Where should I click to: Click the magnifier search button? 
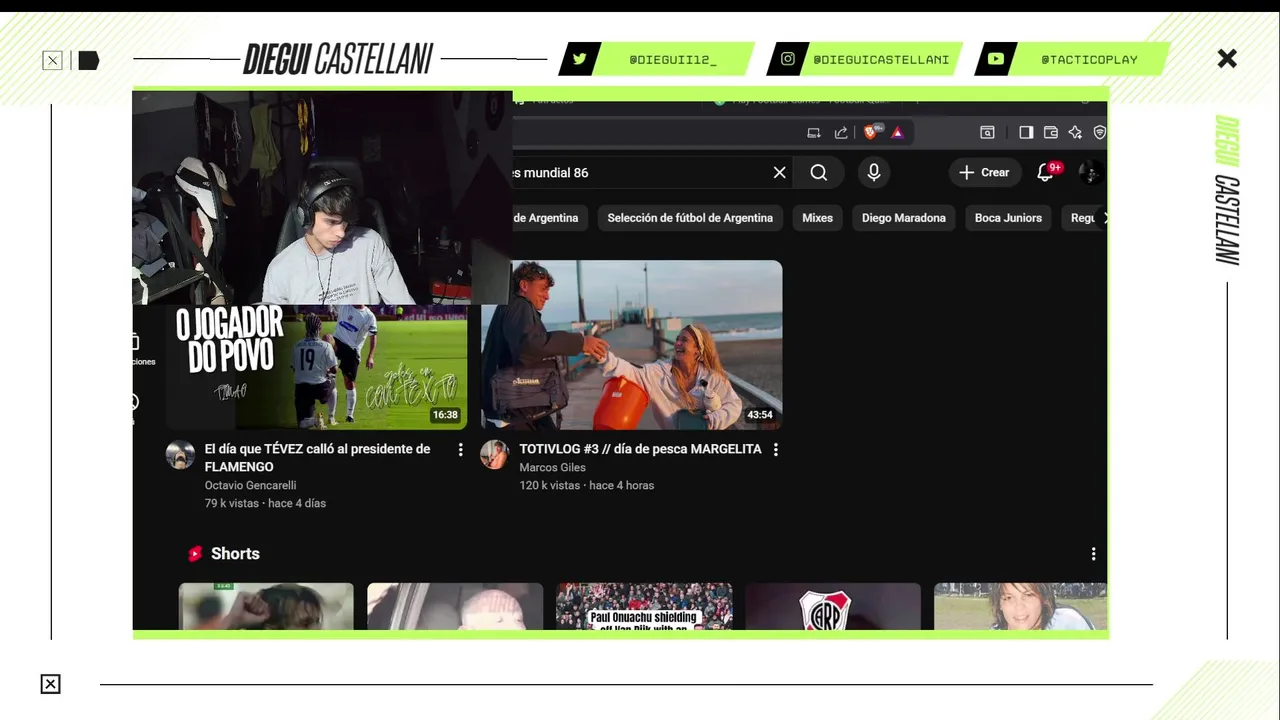pos(818,173)
